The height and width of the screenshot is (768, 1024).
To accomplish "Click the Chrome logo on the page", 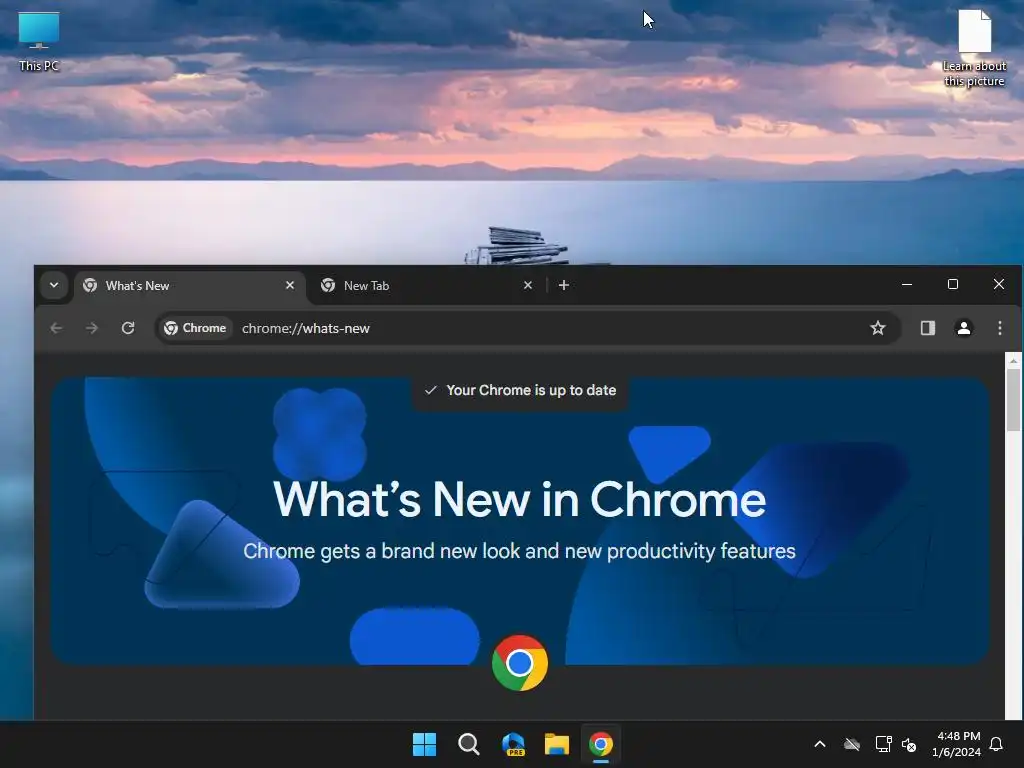I will pos(520,663).
